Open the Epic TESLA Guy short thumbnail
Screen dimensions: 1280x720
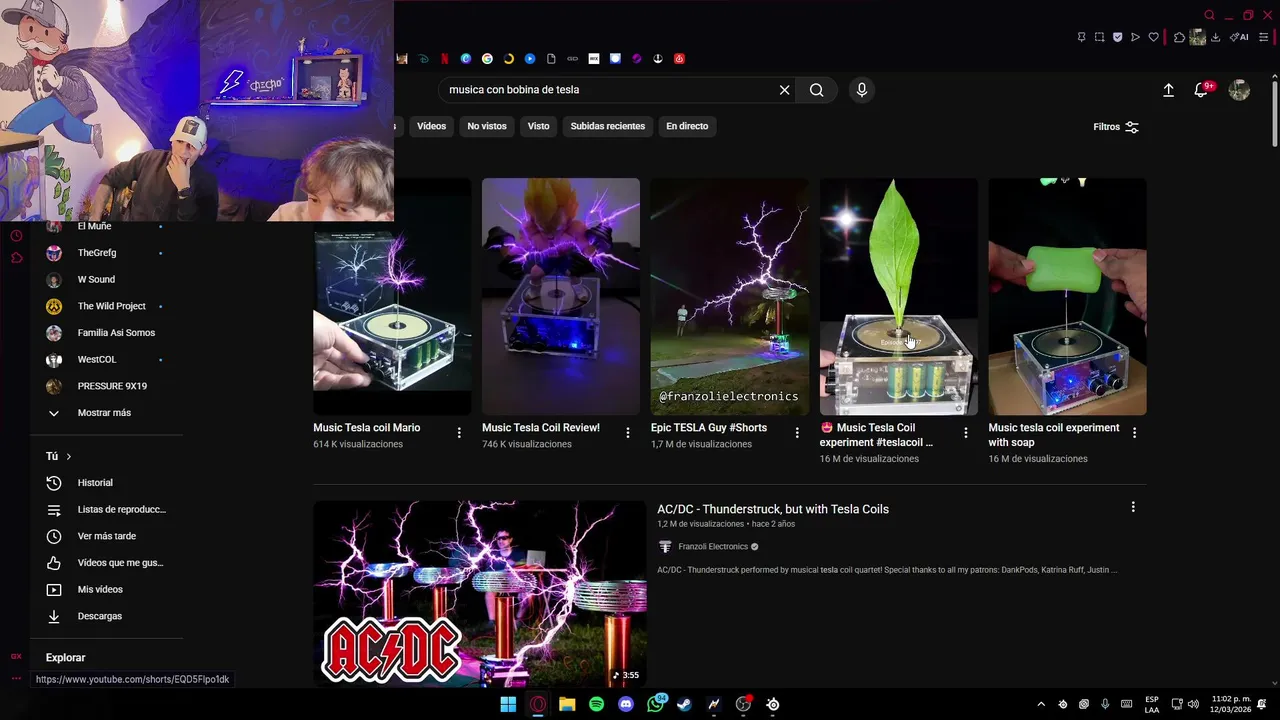click(x=729, y=296)
